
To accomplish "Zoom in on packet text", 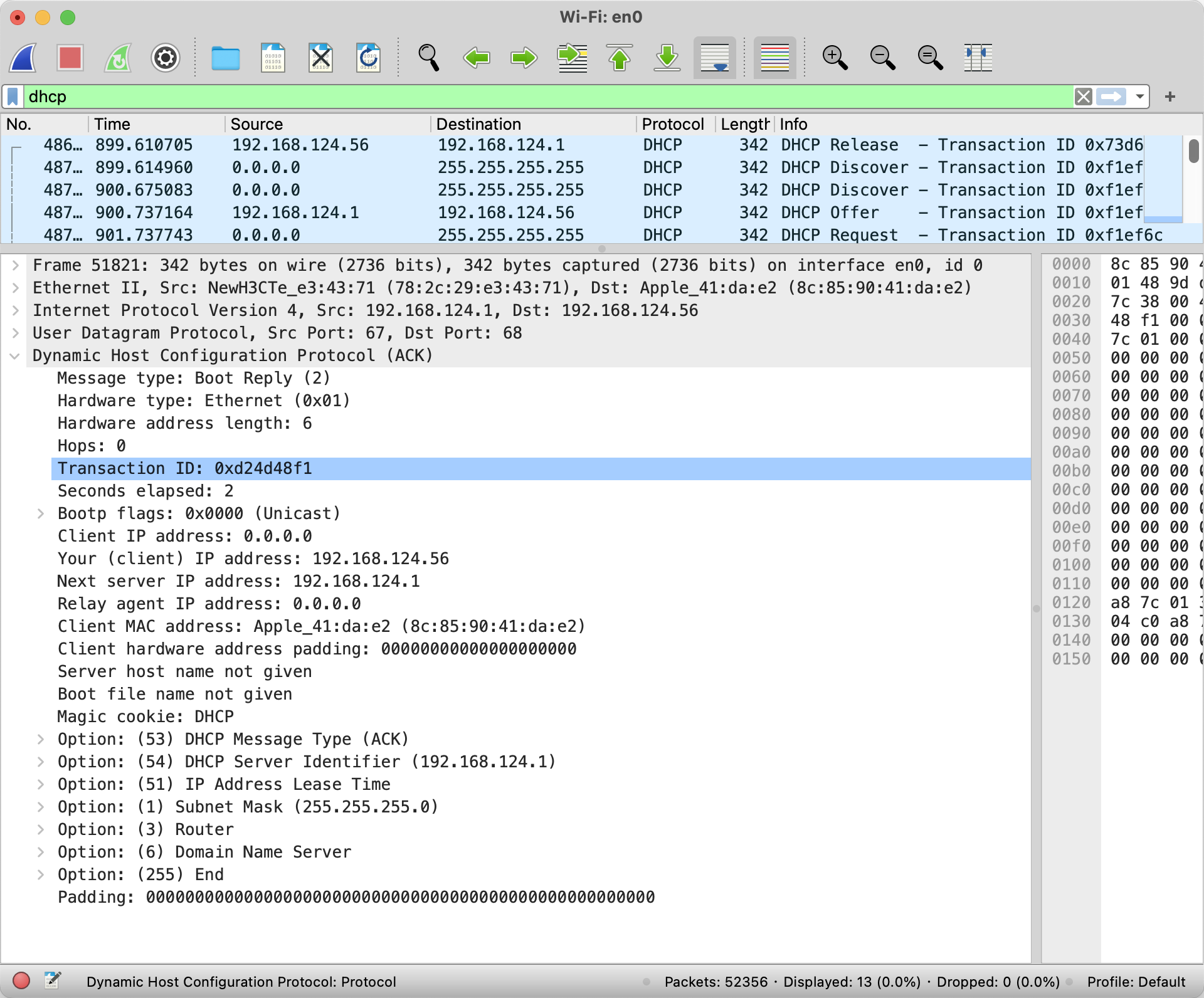I will pyautogui.click(x=835, y=58).
